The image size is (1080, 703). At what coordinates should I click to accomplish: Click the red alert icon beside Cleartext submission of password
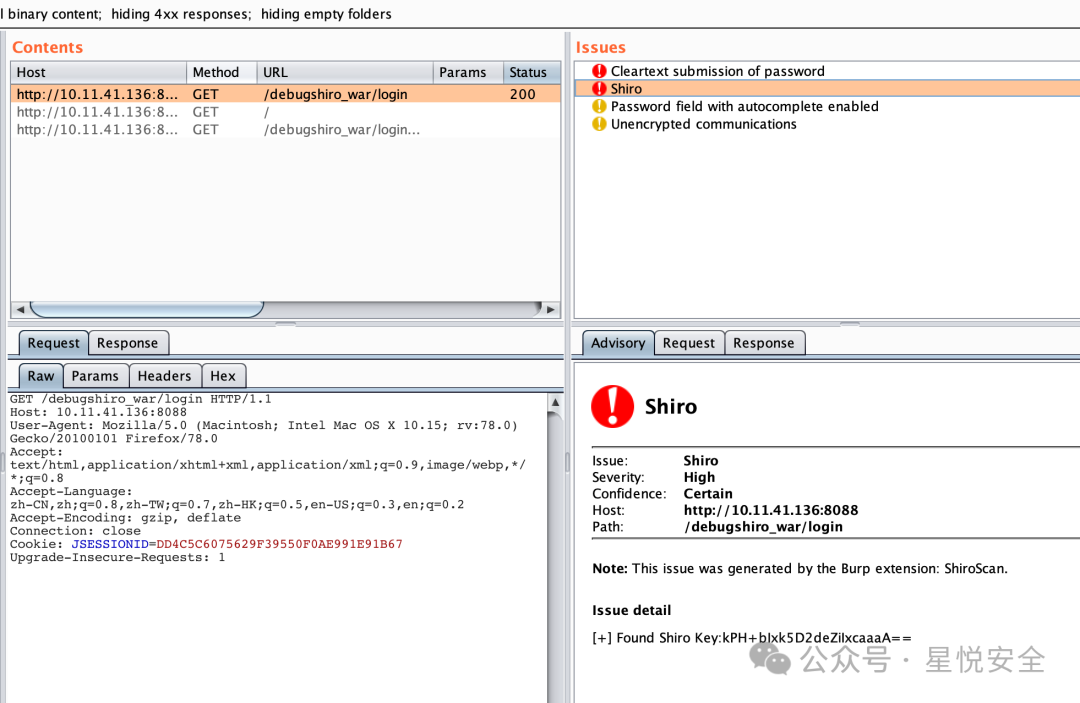pyautogui.click(x=599, y=71)
